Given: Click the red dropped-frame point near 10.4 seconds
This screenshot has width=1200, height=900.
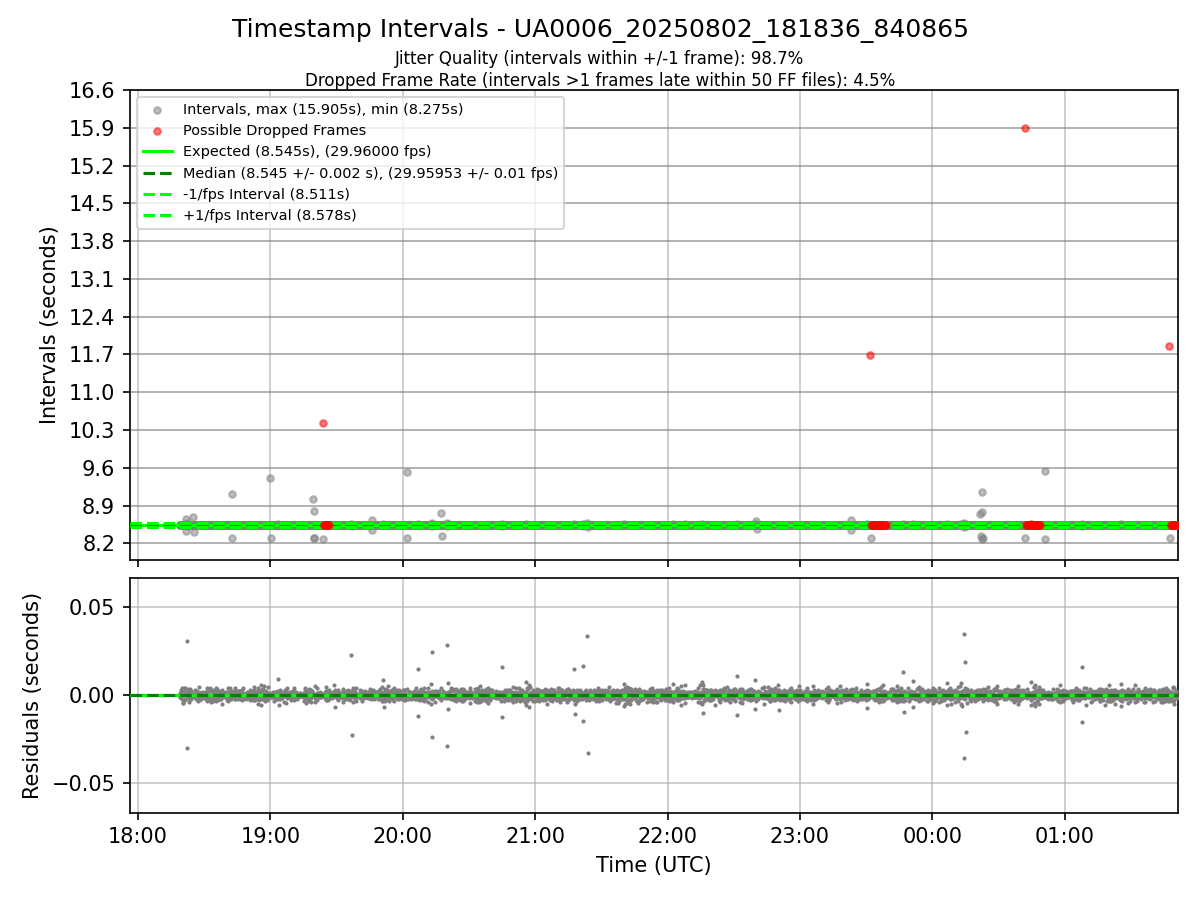Looking at the screenshot, I should 323,423.
